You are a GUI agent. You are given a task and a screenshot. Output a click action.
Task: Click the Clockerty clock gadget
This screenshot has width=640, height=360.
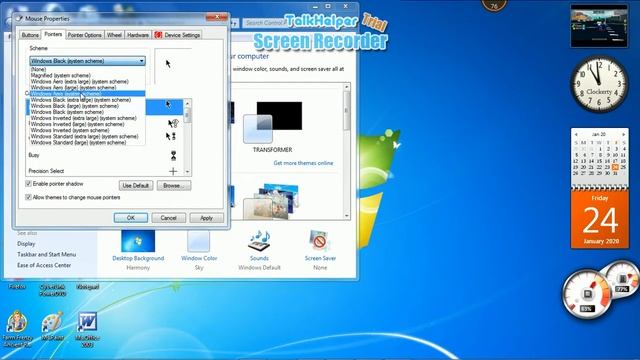(599, 84)
